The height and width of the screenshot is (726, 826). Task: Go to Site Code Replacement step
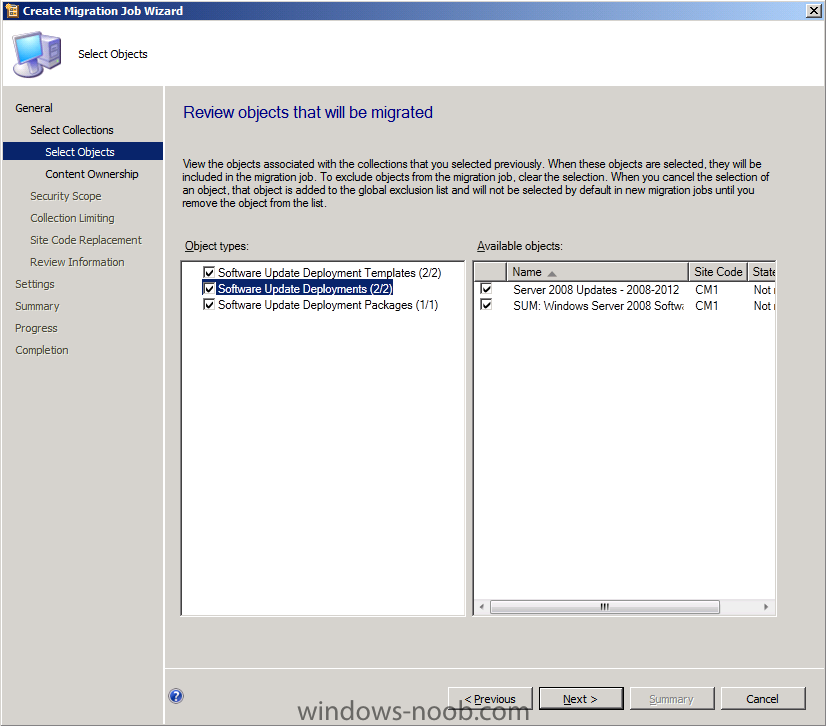[x=86, y=240]
